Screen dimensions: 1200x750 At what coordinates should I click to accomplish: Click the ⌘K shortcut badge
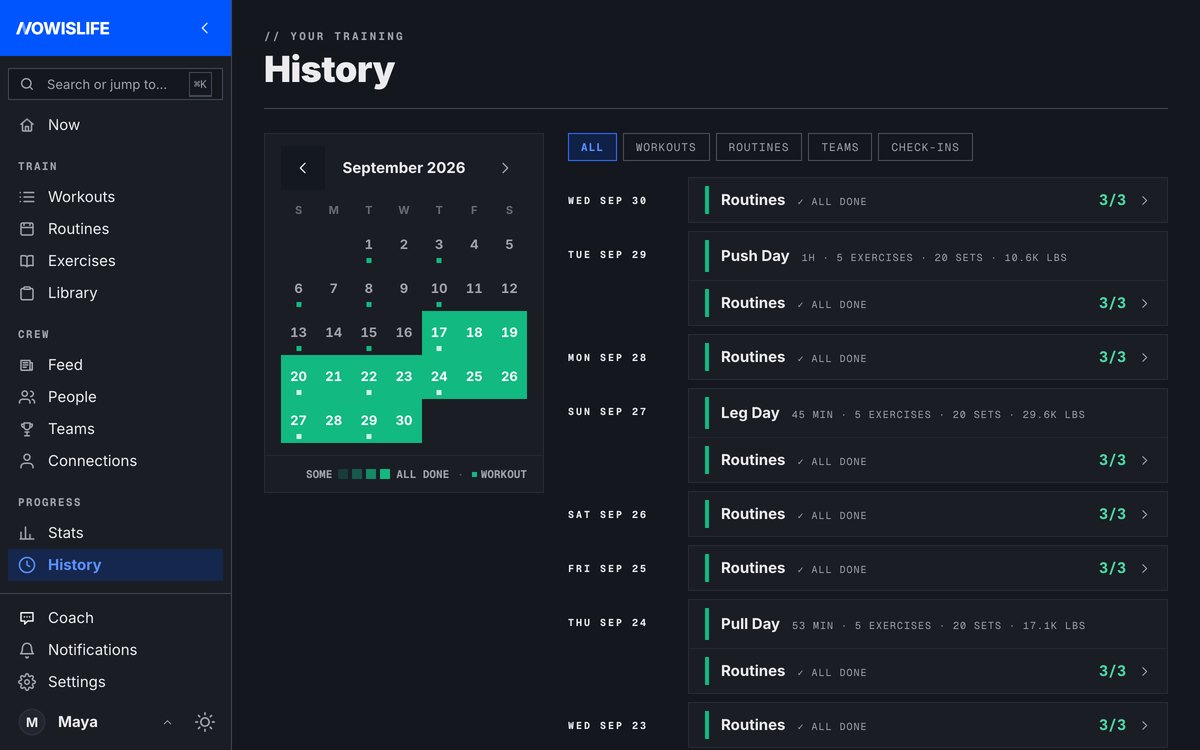200,84
